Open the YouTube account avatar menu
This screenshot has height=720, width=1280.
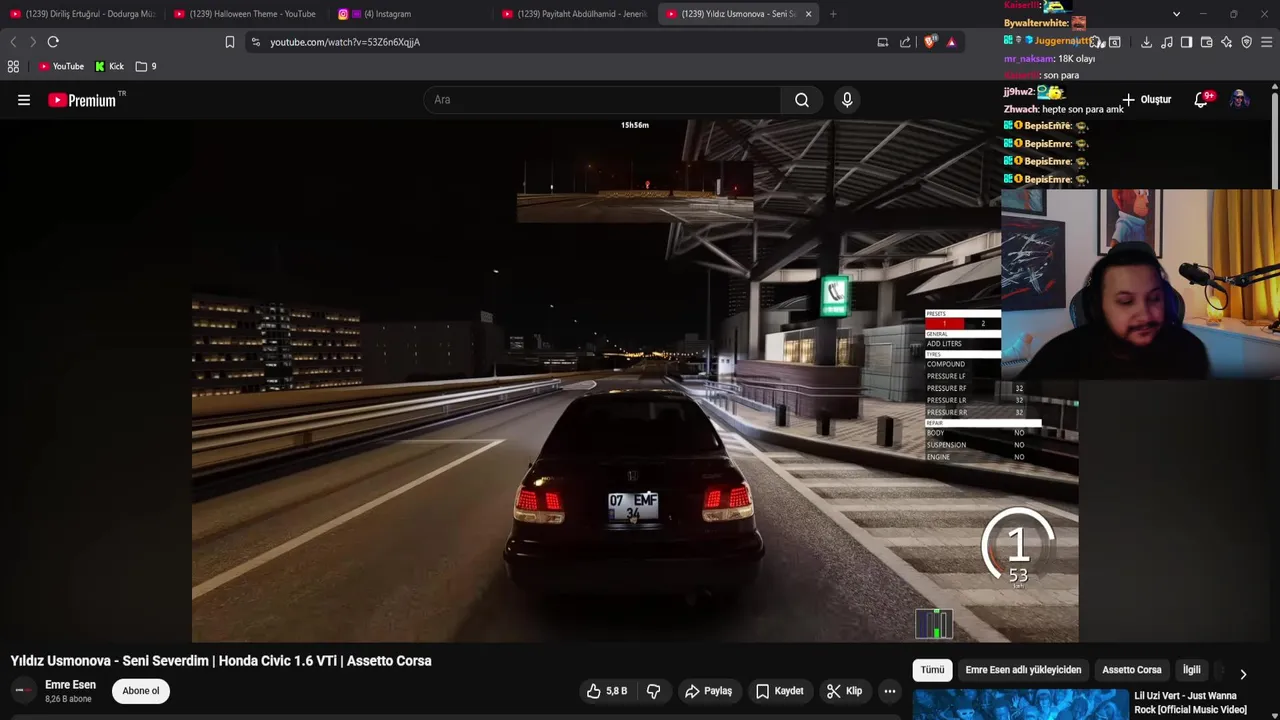click(x=1239, y=99)
